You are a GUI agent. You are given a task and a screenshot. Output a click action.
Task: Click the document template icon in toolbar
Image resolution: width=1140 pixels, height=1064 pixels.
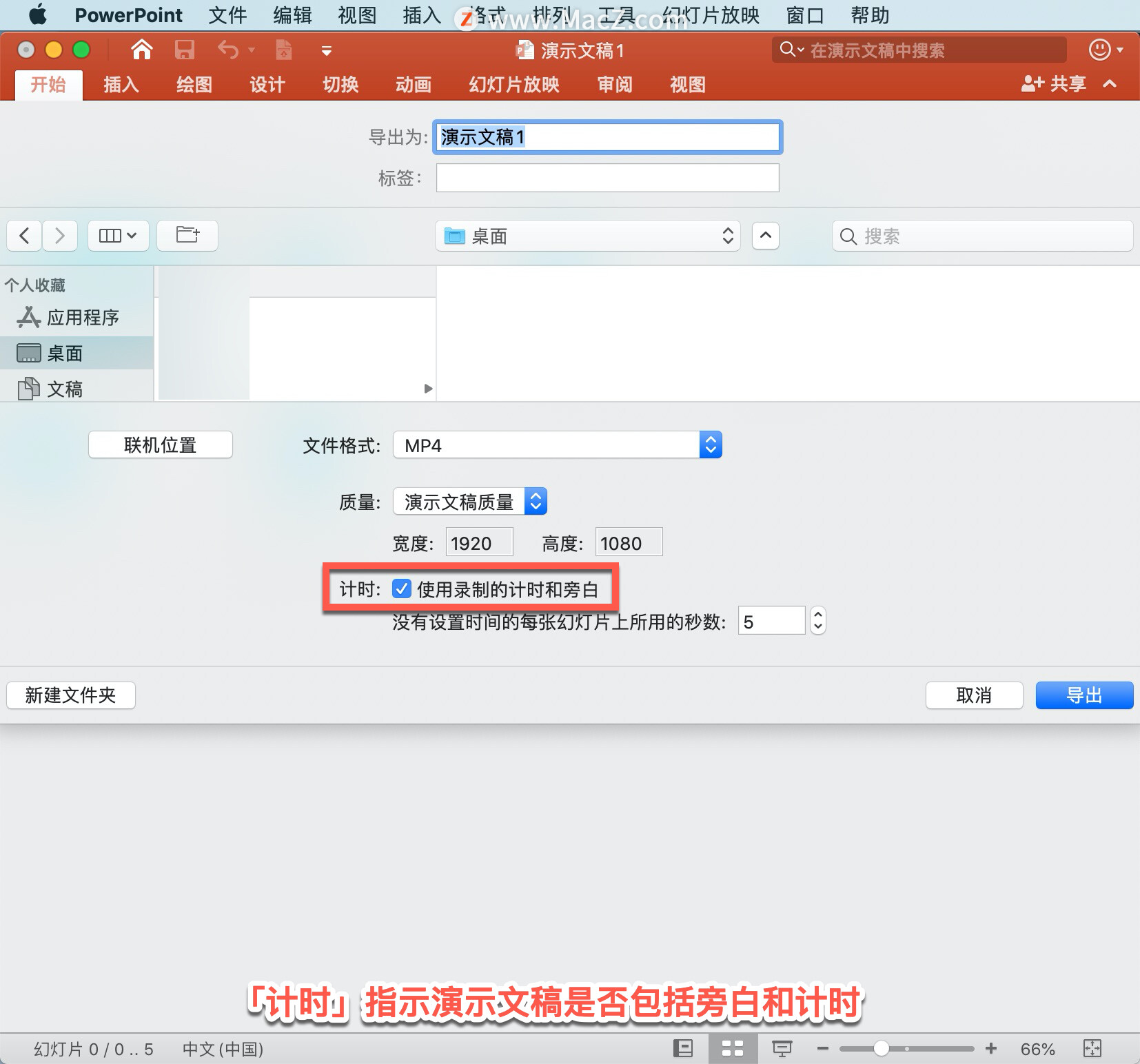pyautogui.click(x=283, y=50)
